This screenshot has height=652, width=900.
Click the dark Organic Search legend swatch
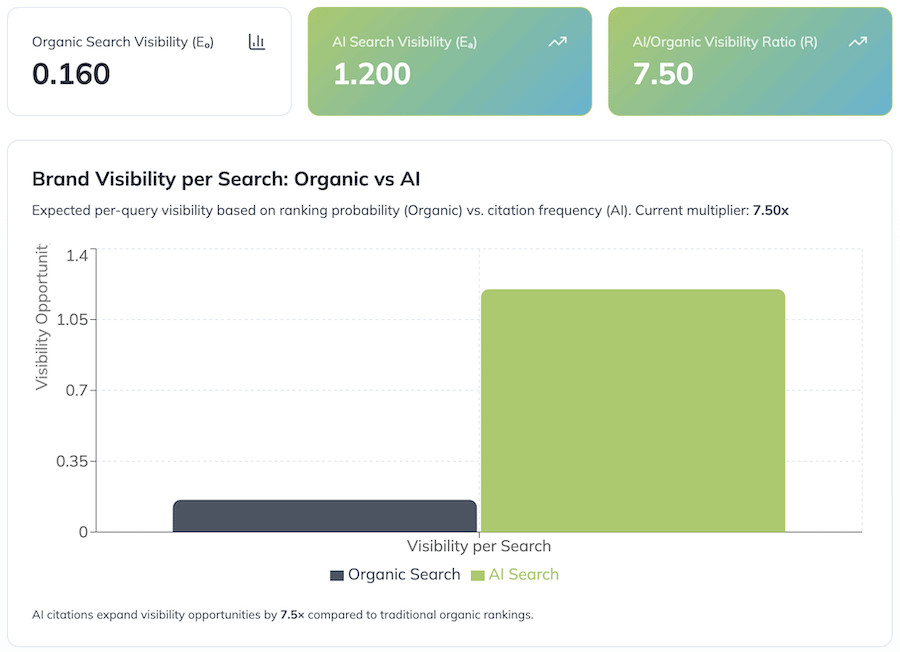click(336, 575)
